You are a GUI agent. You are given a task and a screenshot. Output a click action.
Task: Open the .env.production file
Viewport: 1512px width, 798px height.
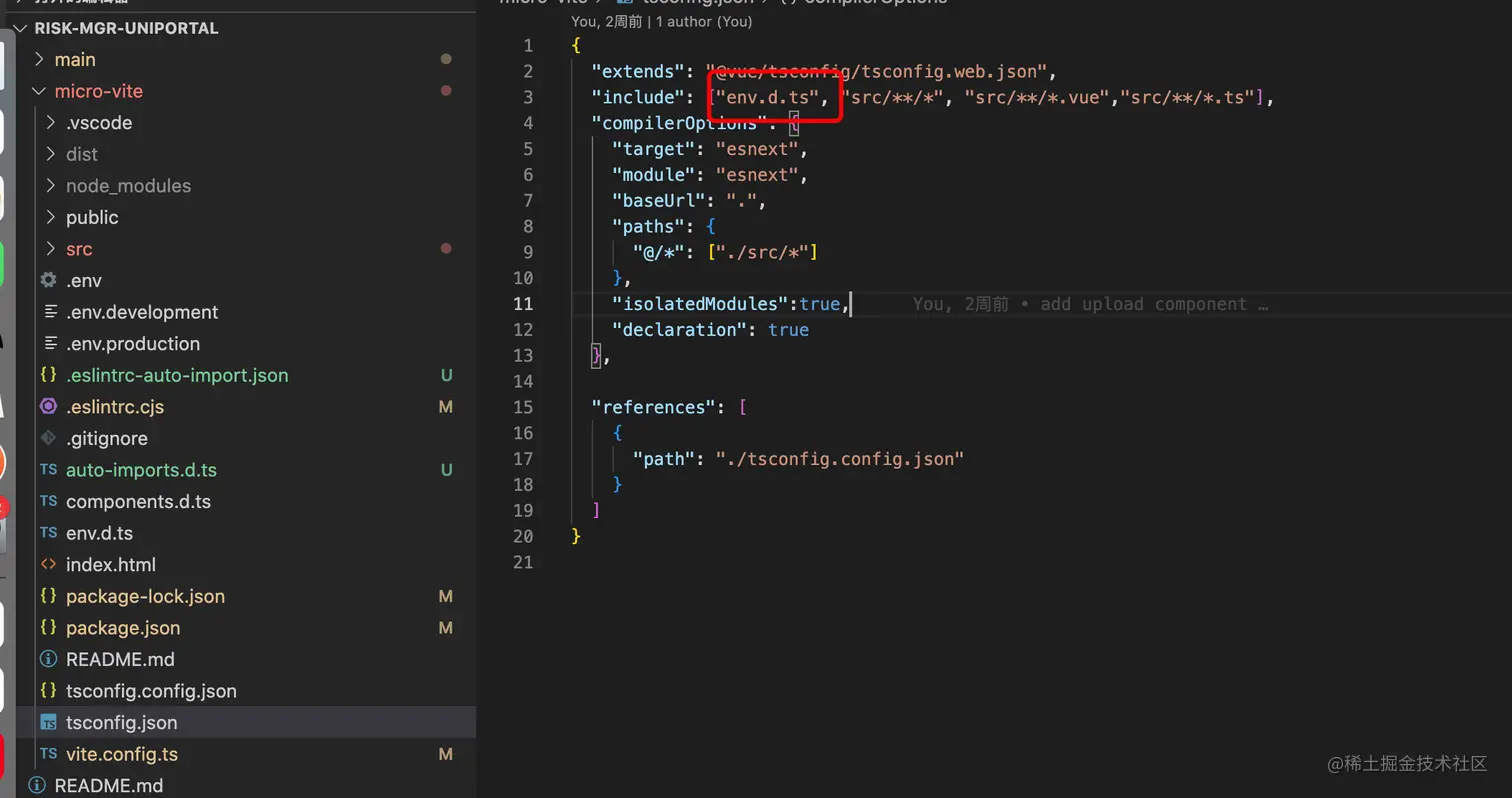coord(133,344)
